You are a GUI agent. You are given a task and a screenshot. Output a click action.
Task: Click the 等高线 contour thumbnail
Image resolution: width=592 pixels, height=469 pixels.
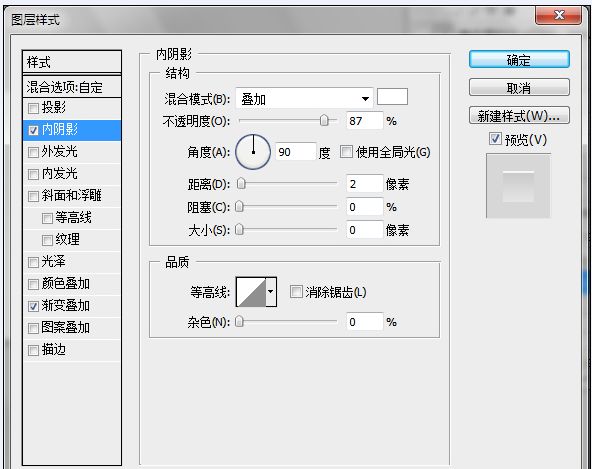click(251, 292)
